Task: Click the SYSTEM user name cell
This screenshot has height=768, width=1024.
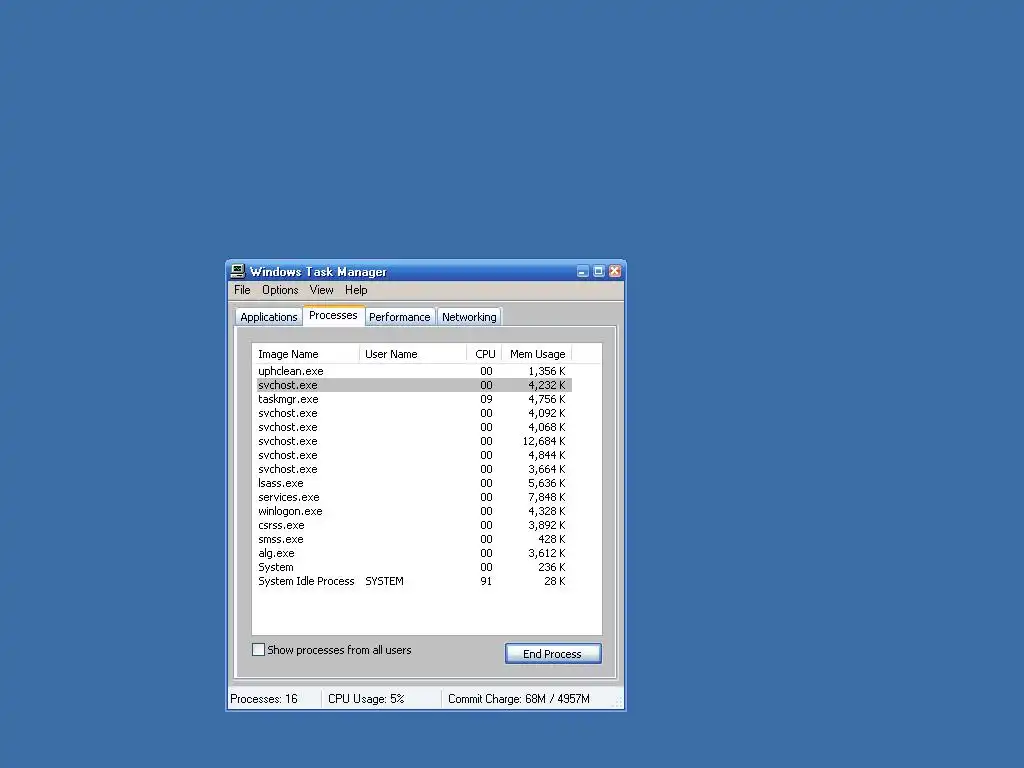Action: pos(384,581)
